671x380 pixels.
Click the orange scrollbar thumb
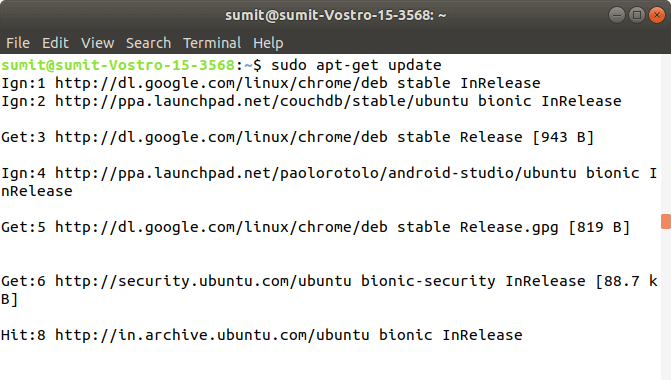click(x=666, y=222)
